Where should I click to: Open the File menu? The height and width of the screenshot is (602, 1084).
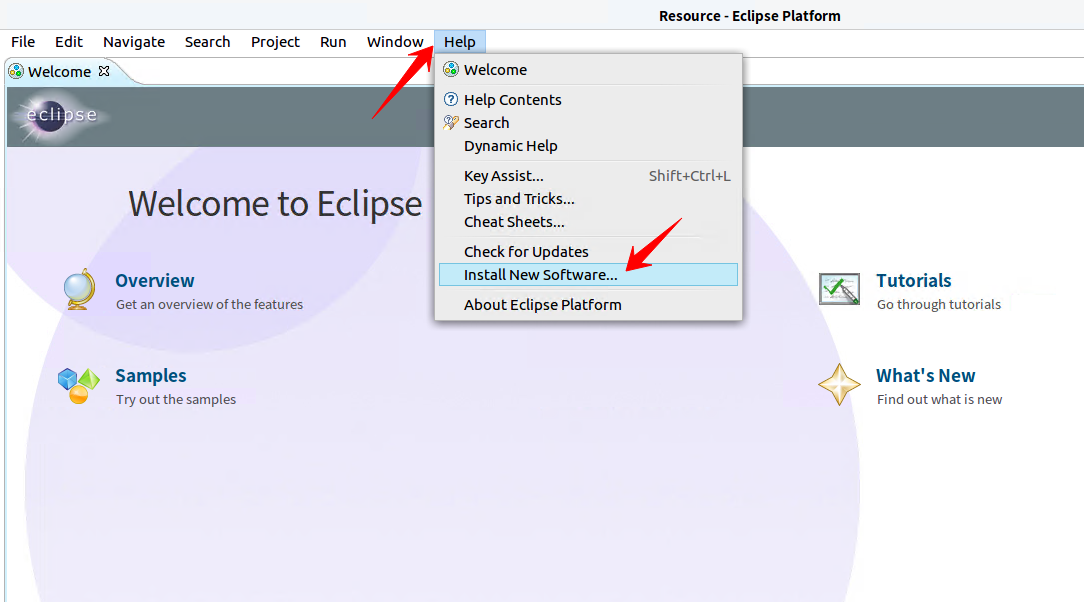pyautogui.click(x=23, y=41)
